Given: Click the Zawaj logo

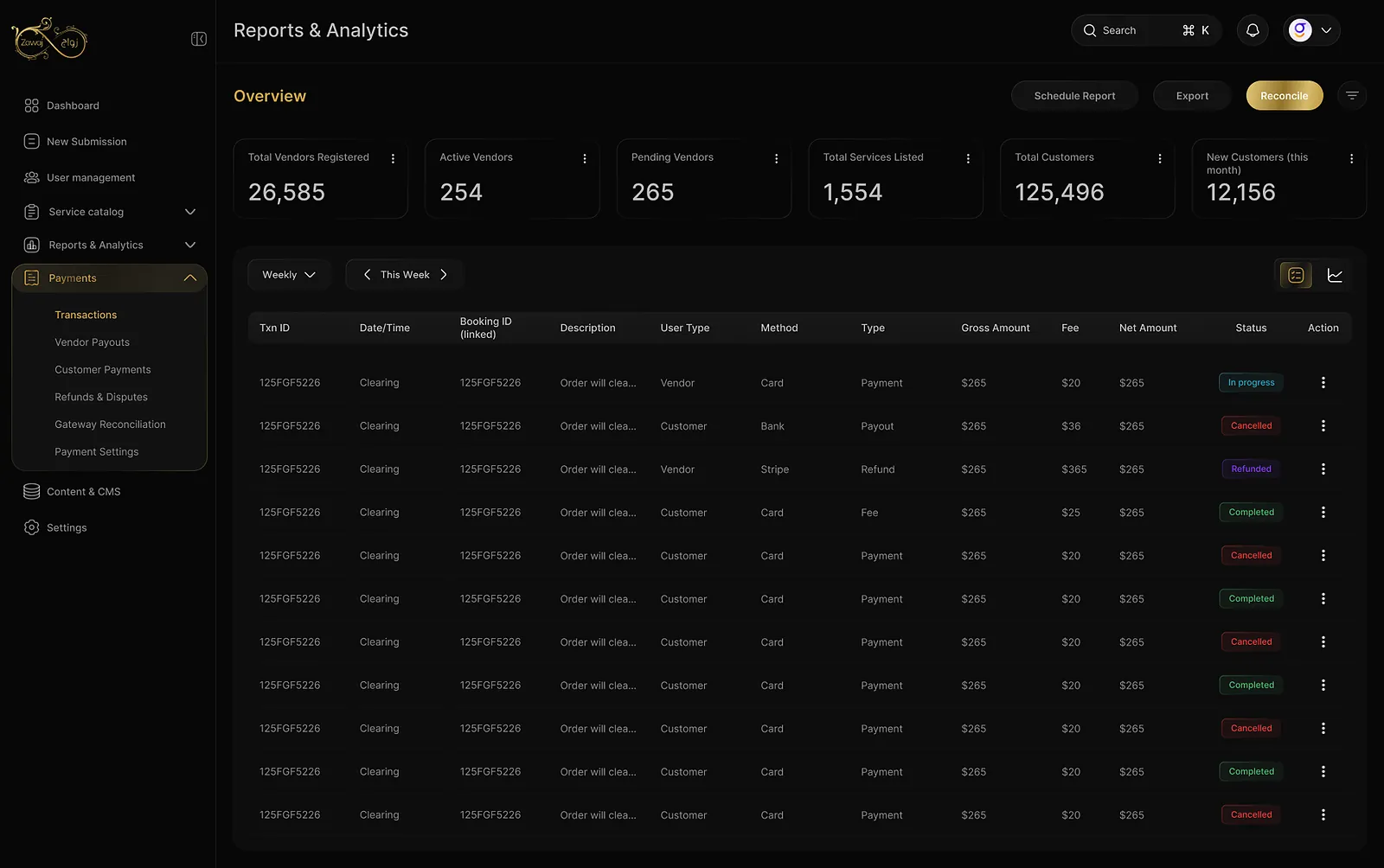Looking at the screenshot, I should click(49, 39).
